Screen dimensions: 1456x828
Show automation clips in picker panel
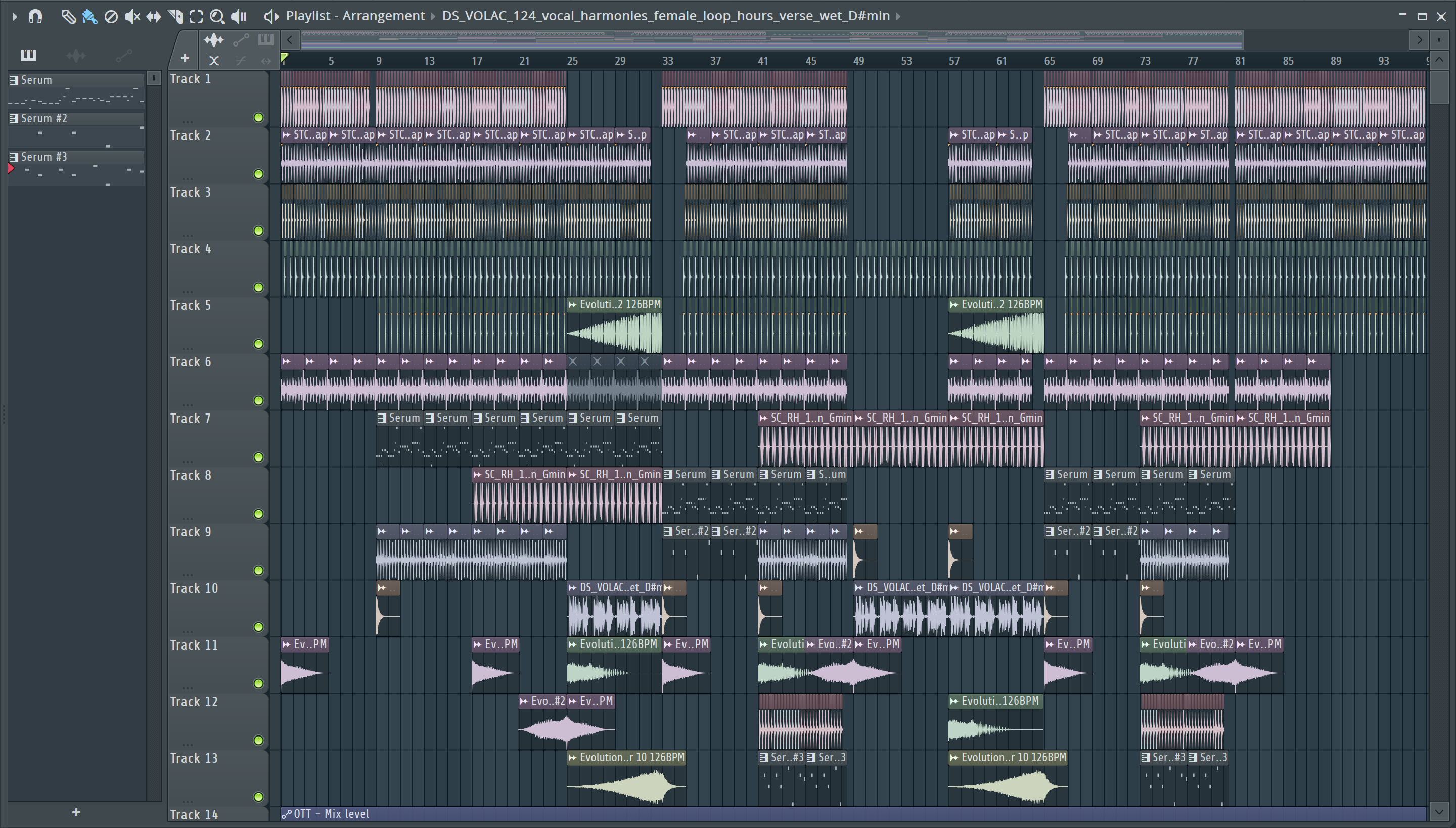coord(123,55)
